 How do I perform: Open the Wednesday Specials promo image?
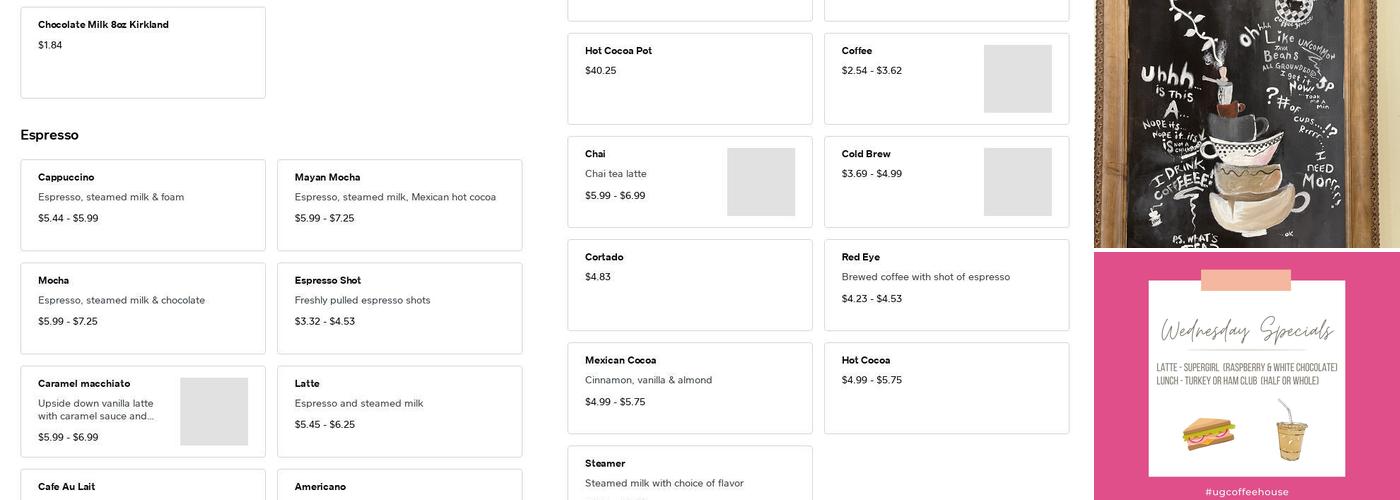(x=1246, y=377)
